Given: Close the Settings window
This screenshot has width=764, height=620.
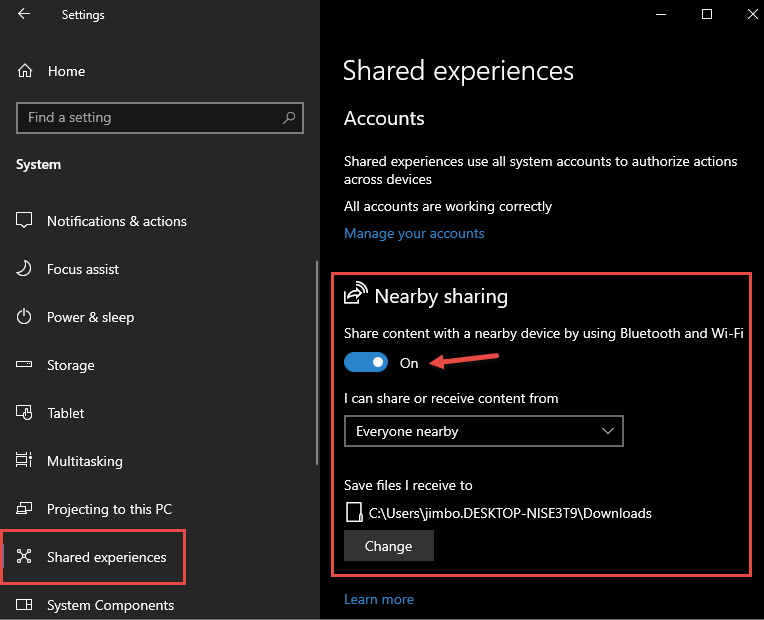Looking at the screenshot, I should click(x=752, y=14).
